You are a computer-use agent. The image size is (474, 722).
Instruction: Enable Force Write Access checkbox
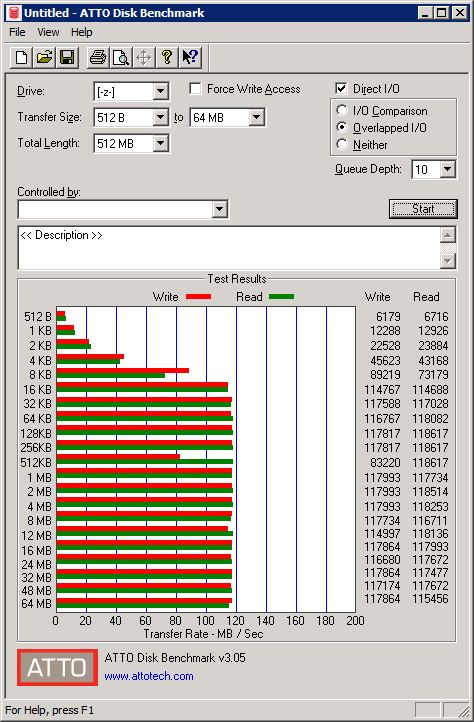(x=195, y=88)
